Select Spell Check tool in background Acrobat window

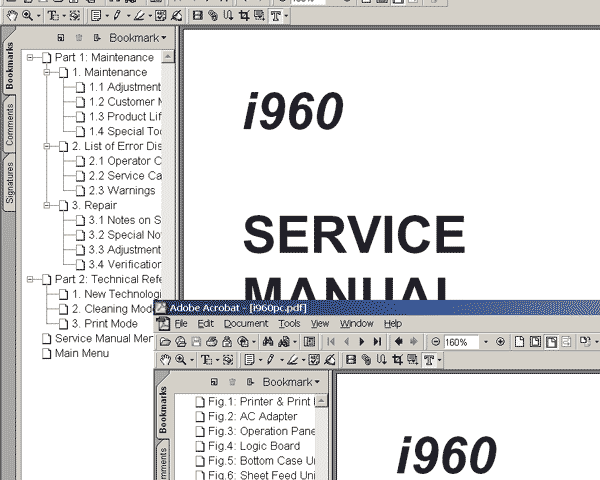(160, 16)
